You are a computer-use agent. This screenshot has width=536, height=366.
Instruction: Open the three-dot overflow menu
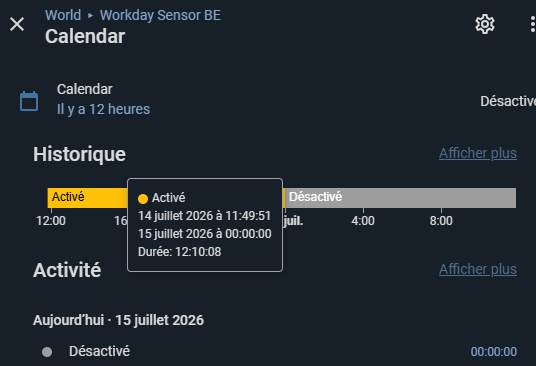[532, 24]
